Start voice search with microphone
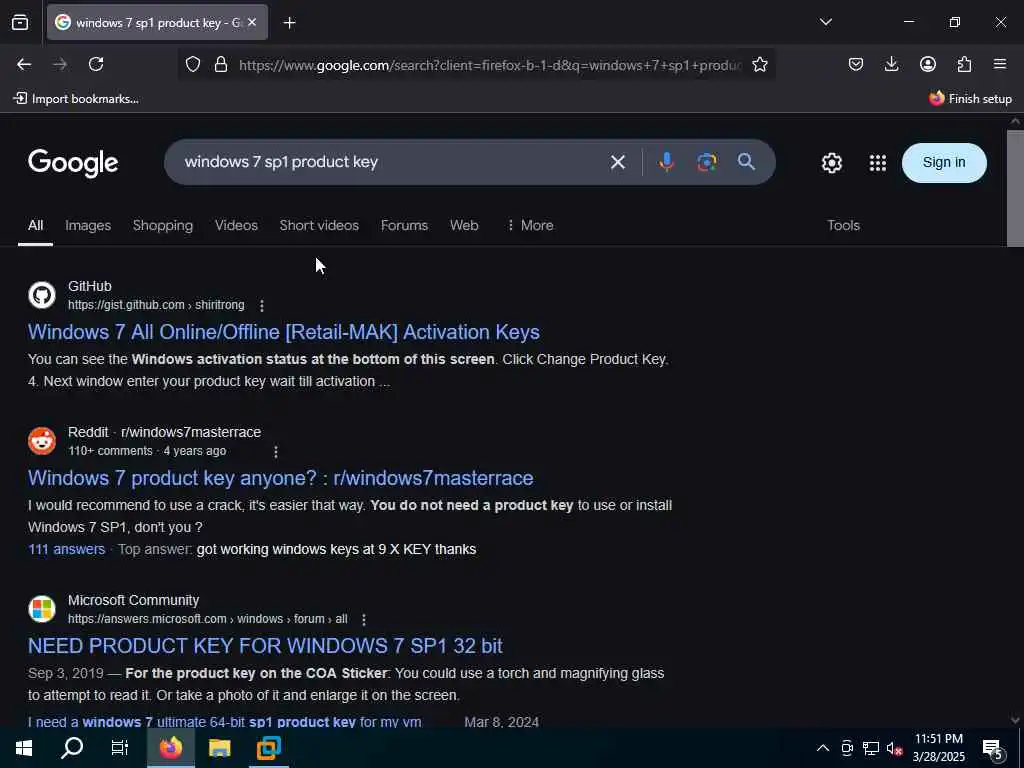 pos(666,162)
